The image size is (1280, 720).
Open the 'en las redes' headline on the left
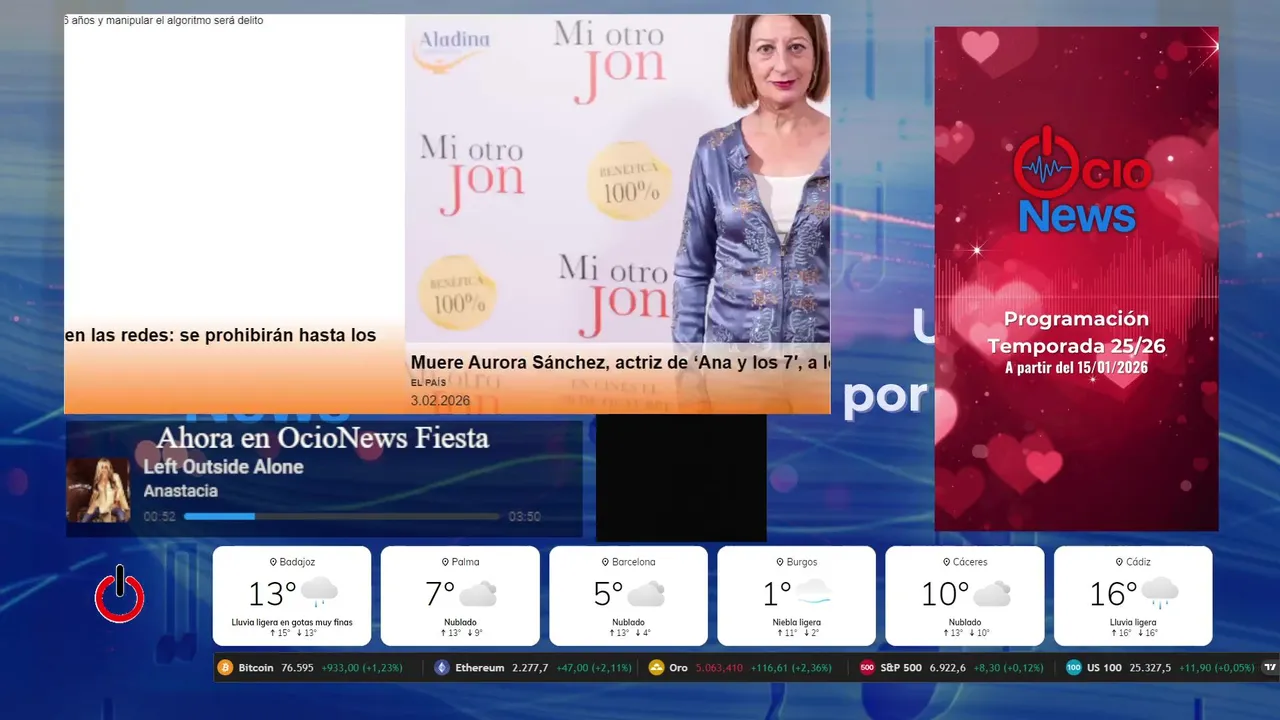[220, 336]
